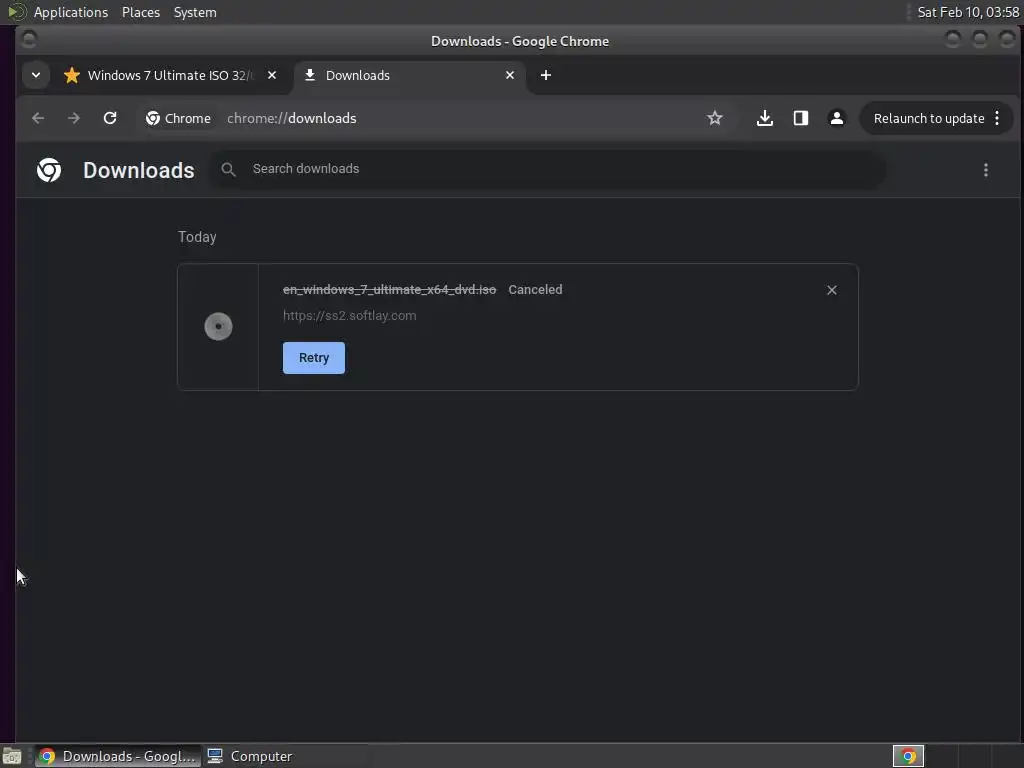
Task: Click the Today date heading
Action: [197, 237]
